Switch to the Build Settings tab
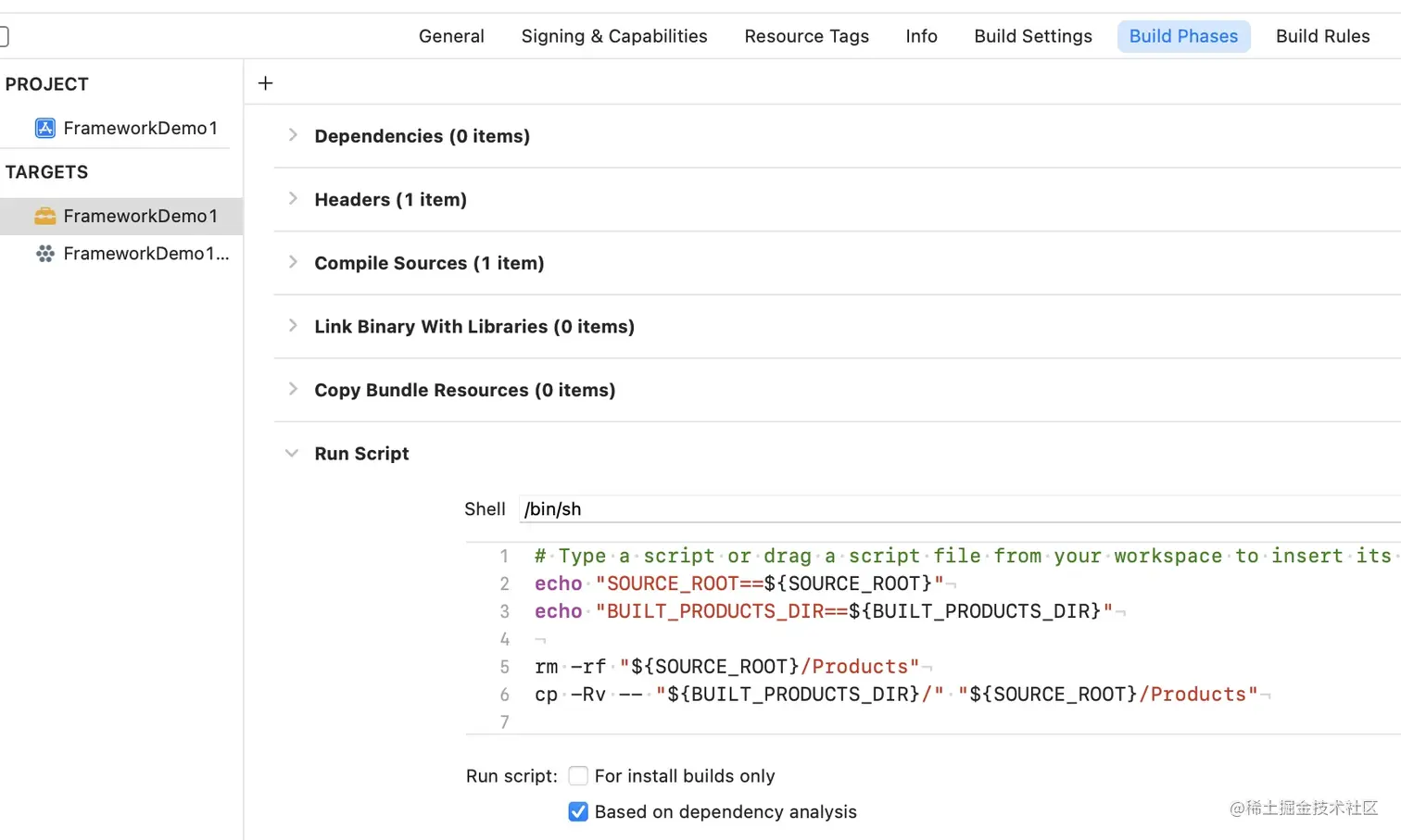Screen dimensions: 1401x840 coord(1032,36)
